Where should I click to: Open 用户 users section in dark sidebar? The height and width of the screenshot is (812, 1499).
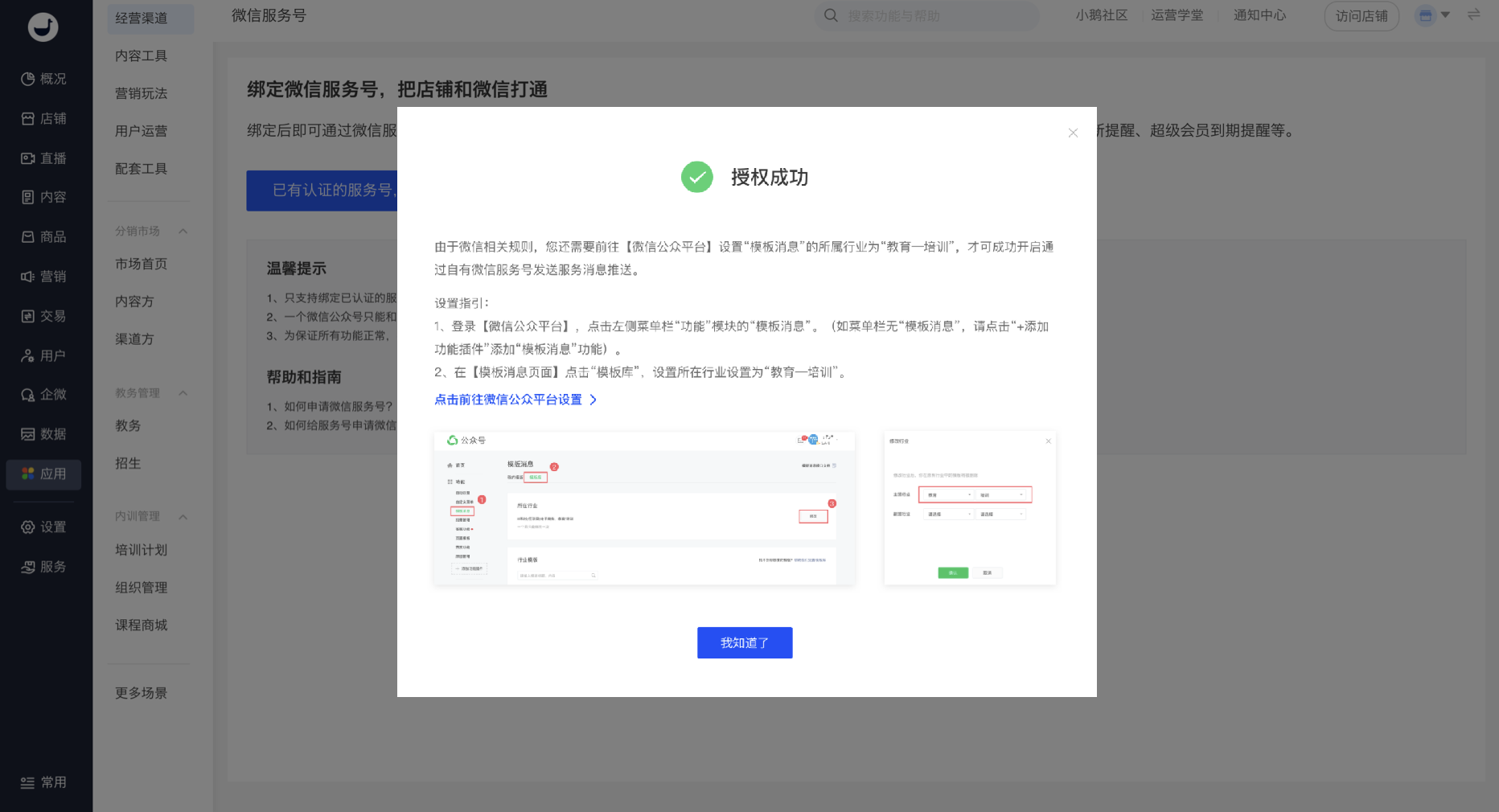[x=44, y=355]
